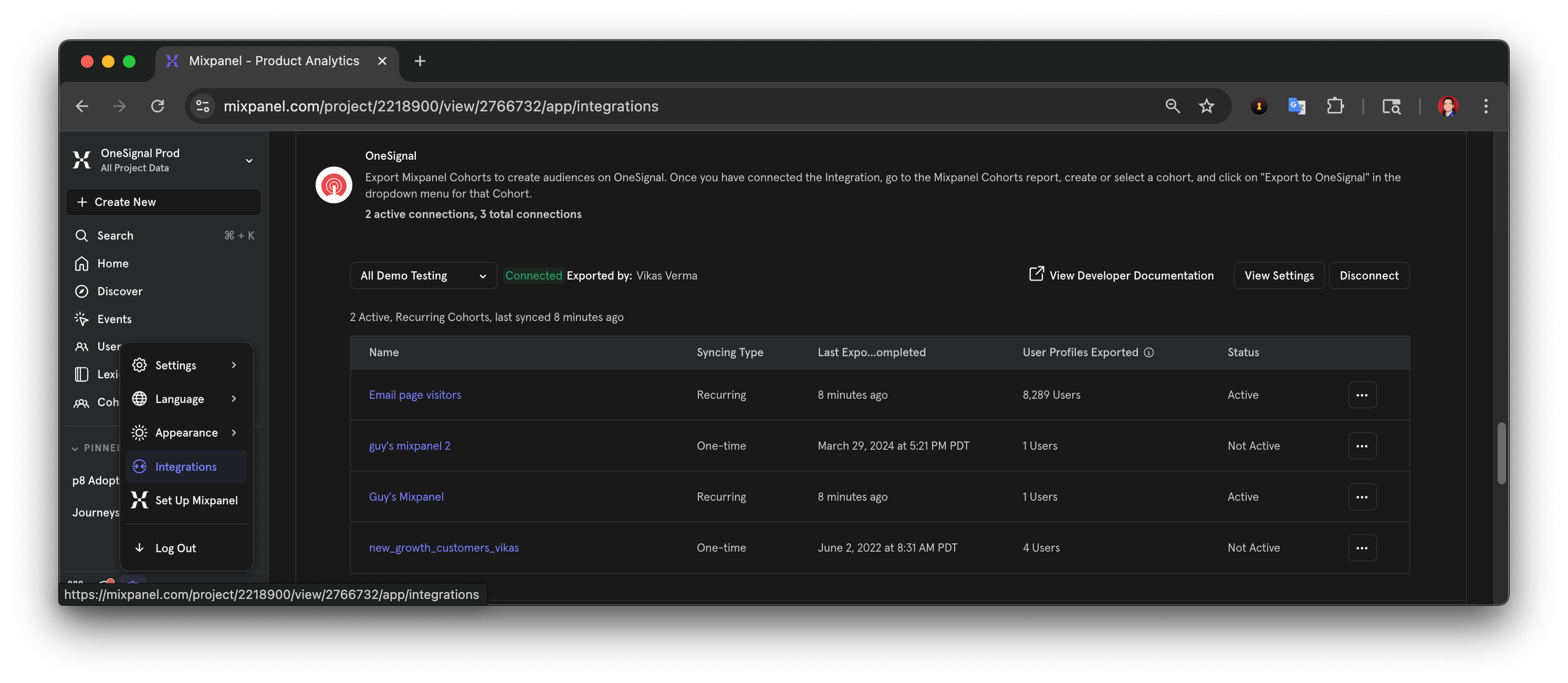
Task: Expand the OneSignal Prod project switcher
Action: tap(249, 161)
